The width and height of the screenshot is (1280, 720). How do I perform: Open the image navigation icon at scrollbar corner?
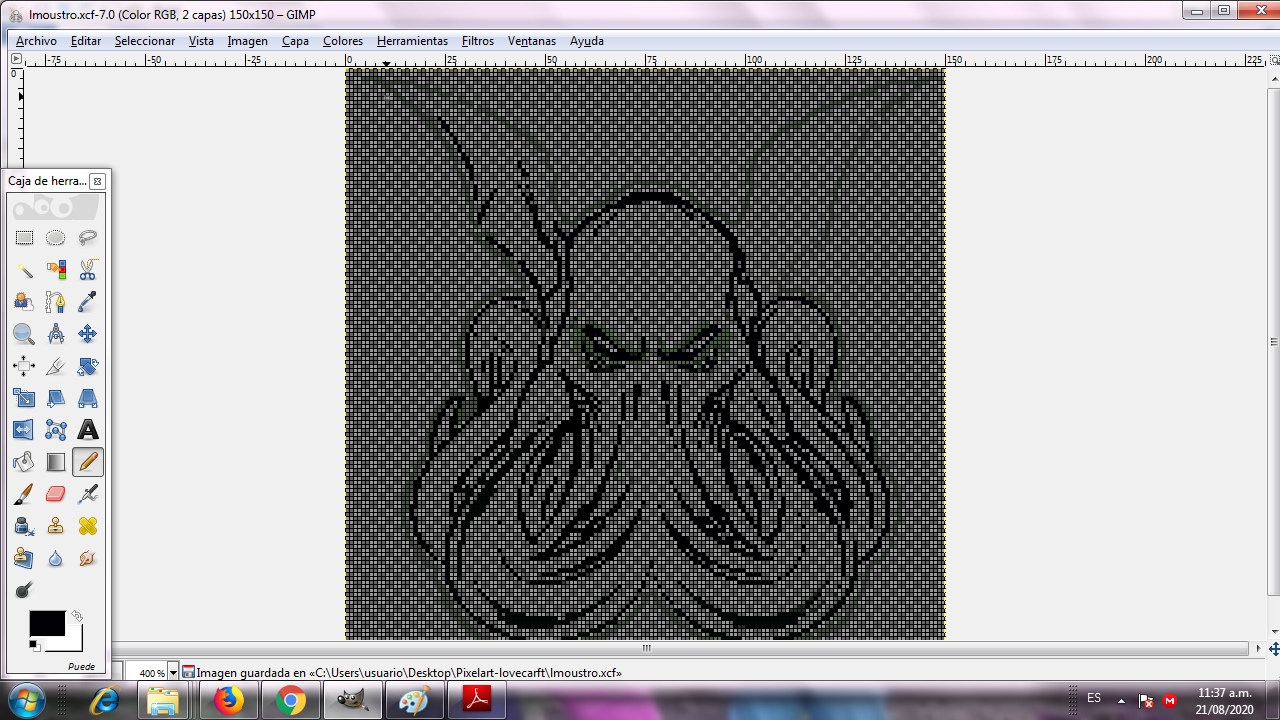pos(1273,648)
